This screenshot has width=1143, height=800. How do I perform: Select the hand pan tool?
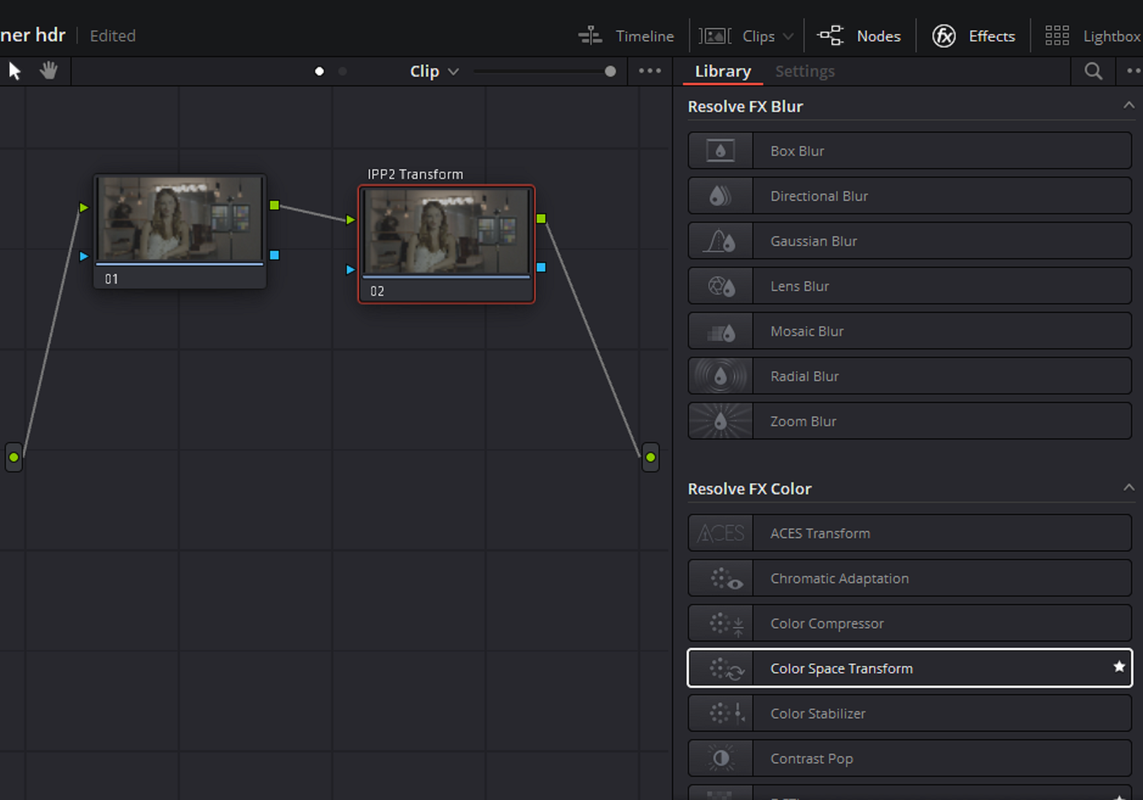tap(49, 71)
